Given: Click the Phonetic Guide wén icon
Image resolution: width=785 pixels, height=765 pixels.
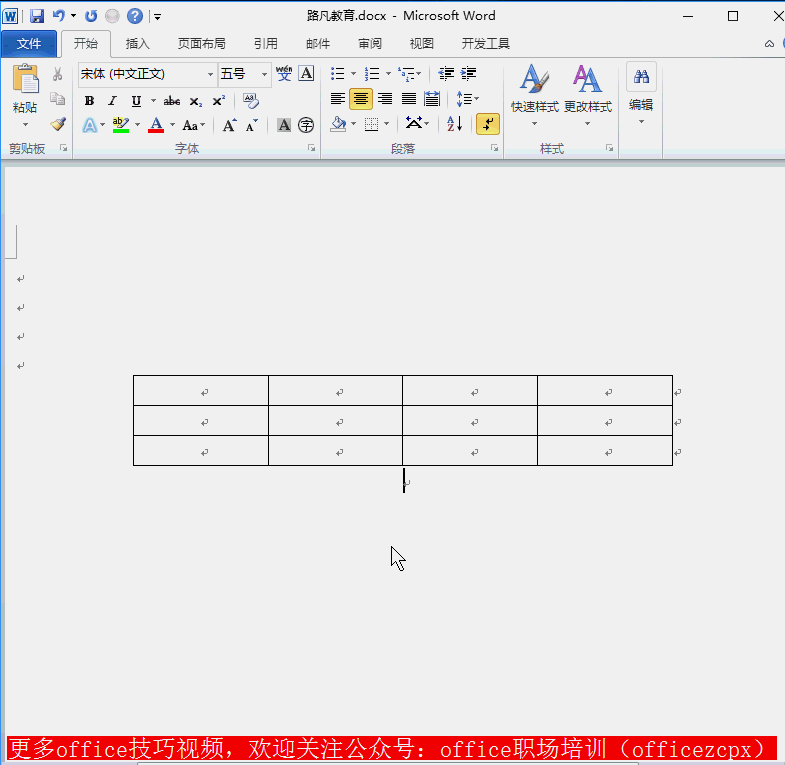Looking at the screenshot, I should tap(284, 74).
